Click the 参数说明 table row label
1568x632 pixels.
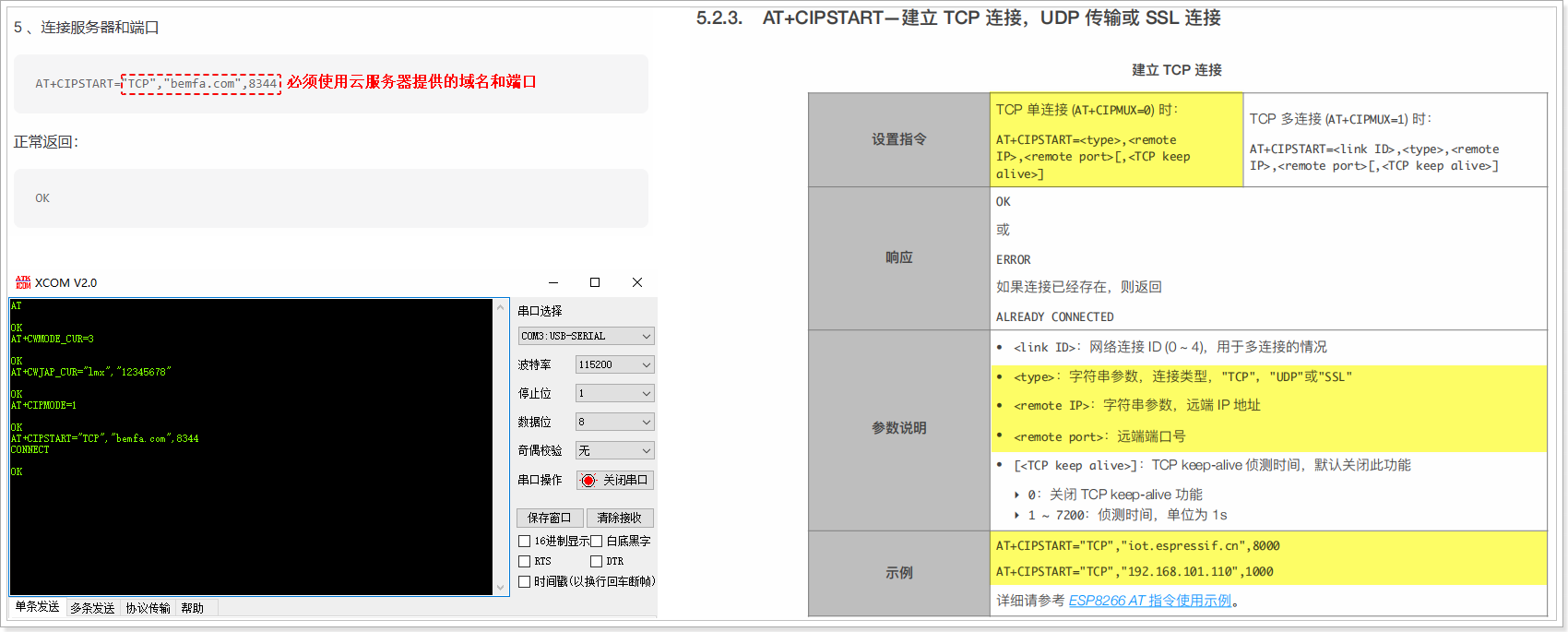coord(899,428)
